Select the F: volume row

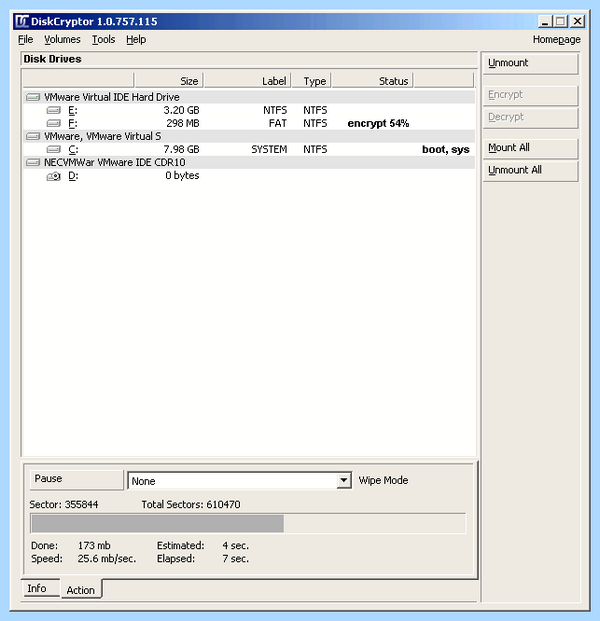coord(249,123)
